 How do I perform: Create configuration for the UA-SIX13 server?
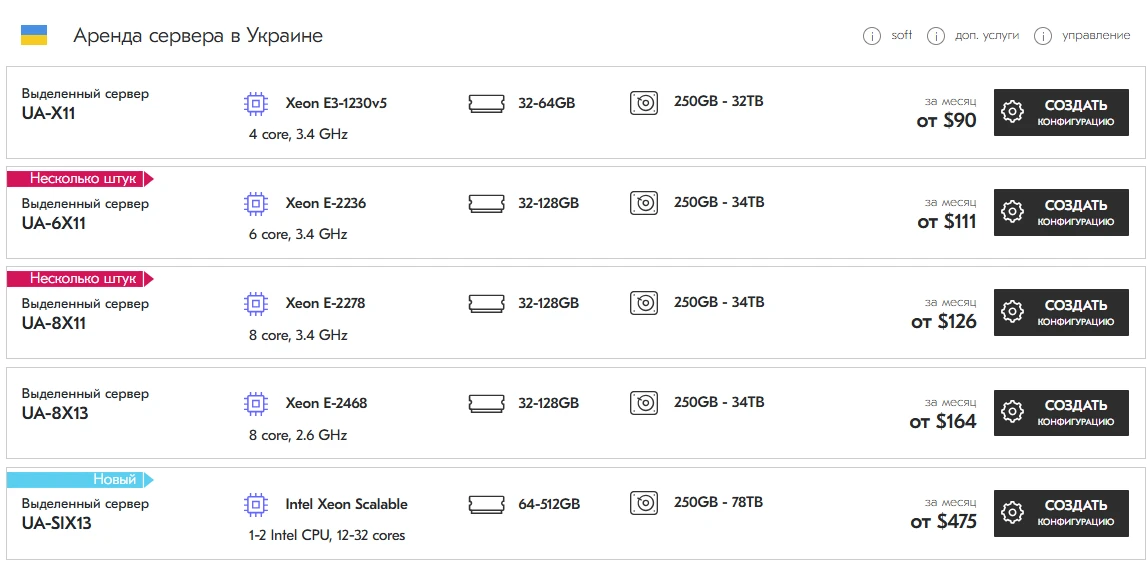1068,512
